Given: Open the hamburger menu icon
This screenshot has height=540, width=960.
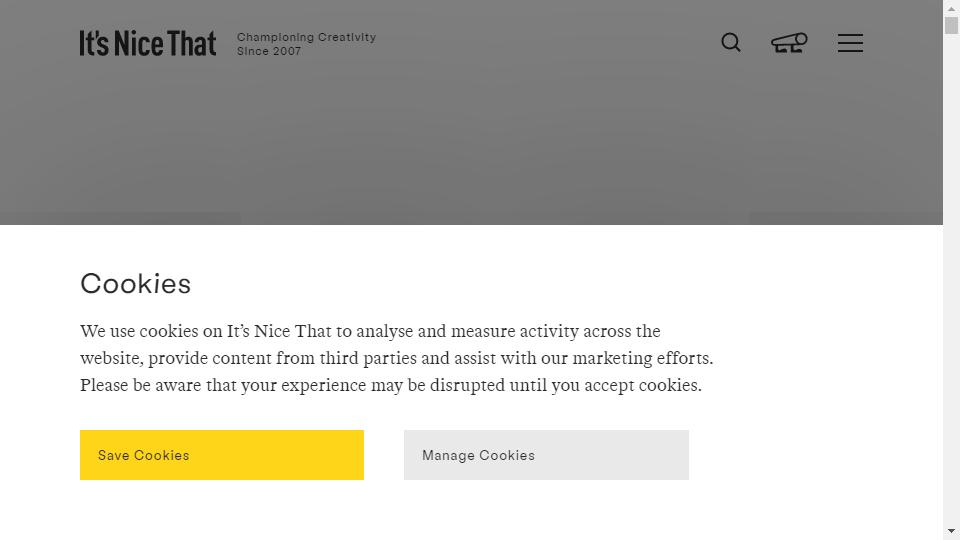Looking at the screenshot, I should [x=850, y=43].
